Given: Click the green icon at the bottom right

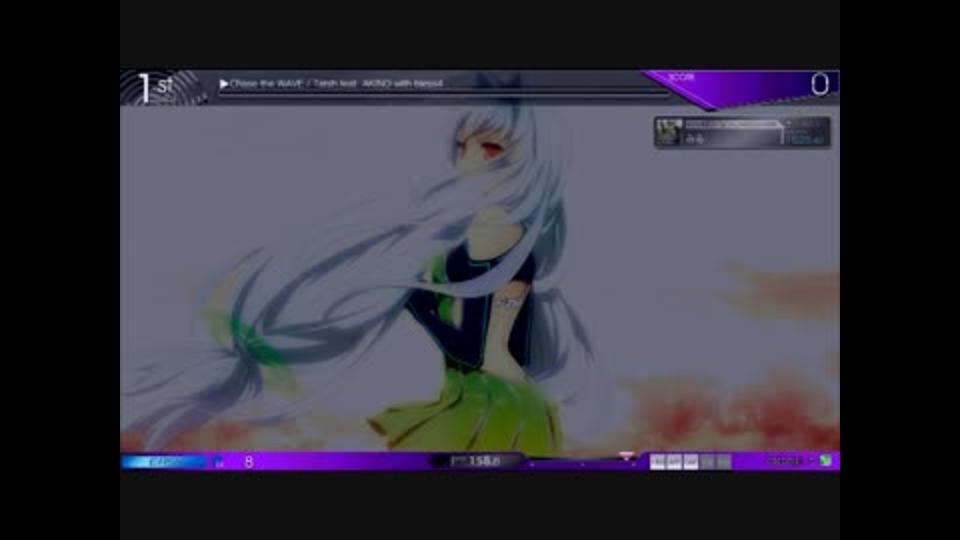Looking at the screenshot, I should click(825, 460).
